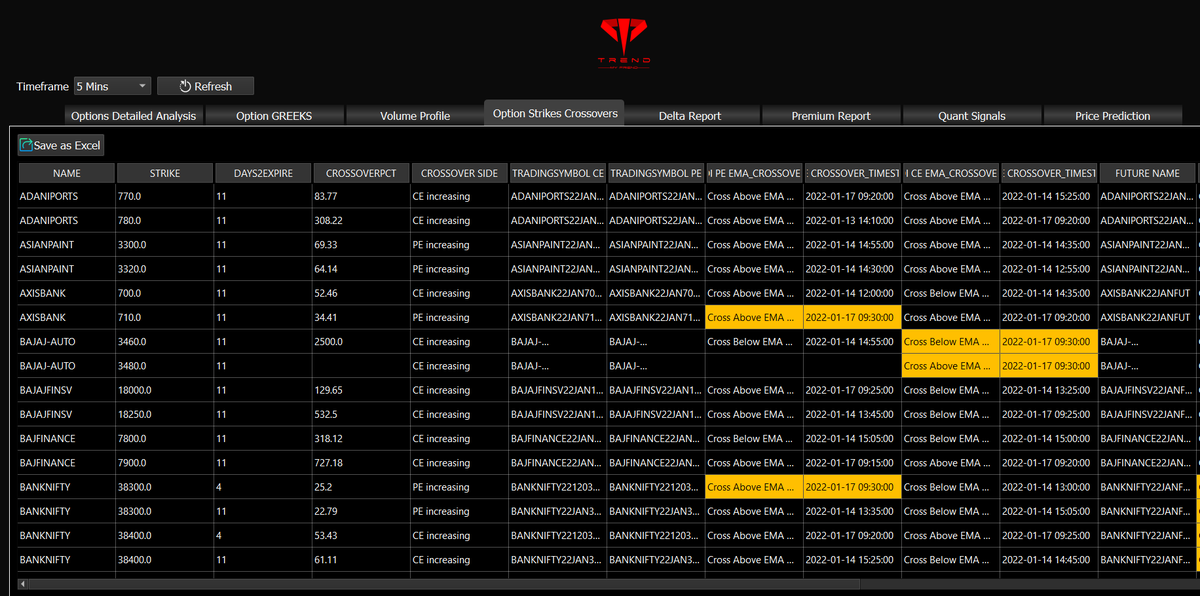Select Option Strikes Crossovers tab
Image resolution: width=1200 pixels, height=596 pixels.
tap(555, 113)
